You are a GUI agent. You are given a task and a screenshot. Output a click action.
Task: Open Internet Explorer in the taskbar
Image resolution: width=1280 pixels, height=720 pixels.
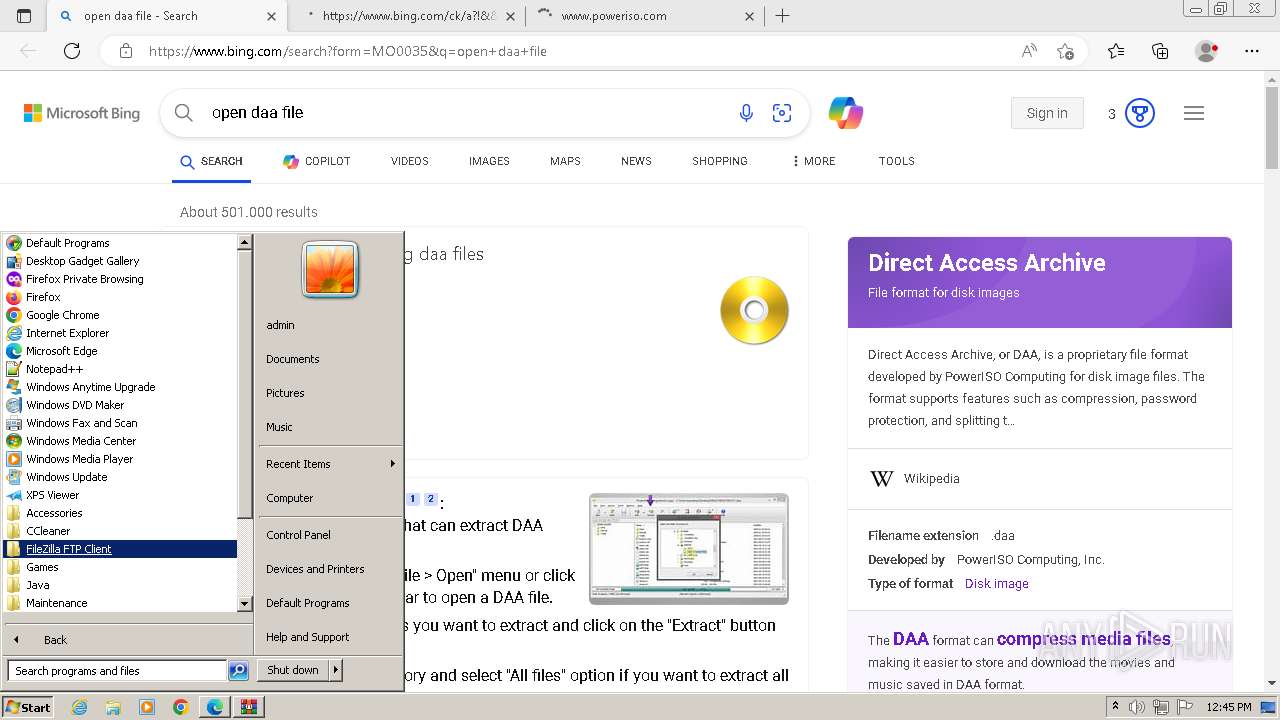pos(79,707)
